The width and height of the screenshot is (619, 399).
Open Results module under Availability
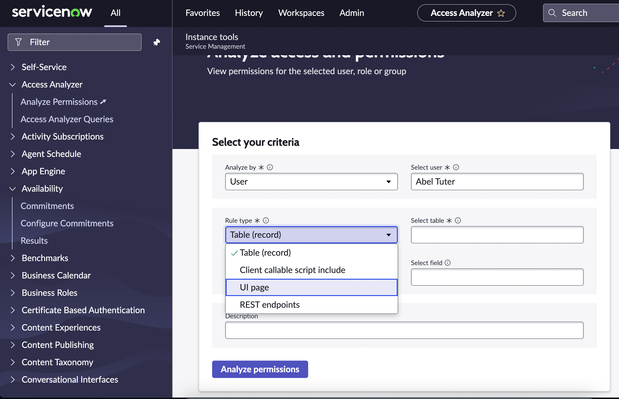pyautogui.click(x=34, y=241)
